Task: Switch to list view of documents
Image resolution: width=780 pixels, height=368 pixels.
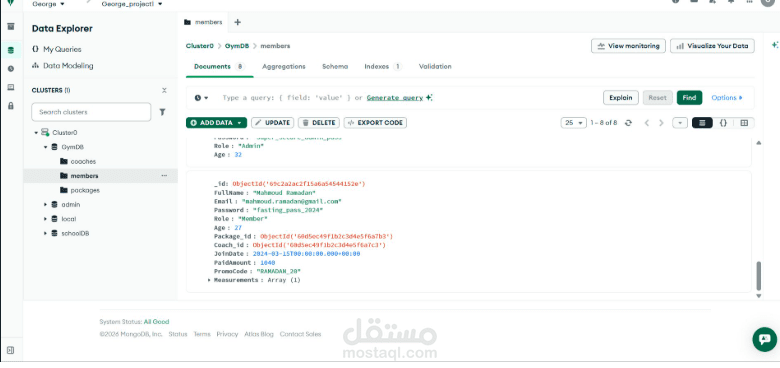Action: tap(702, 123)
